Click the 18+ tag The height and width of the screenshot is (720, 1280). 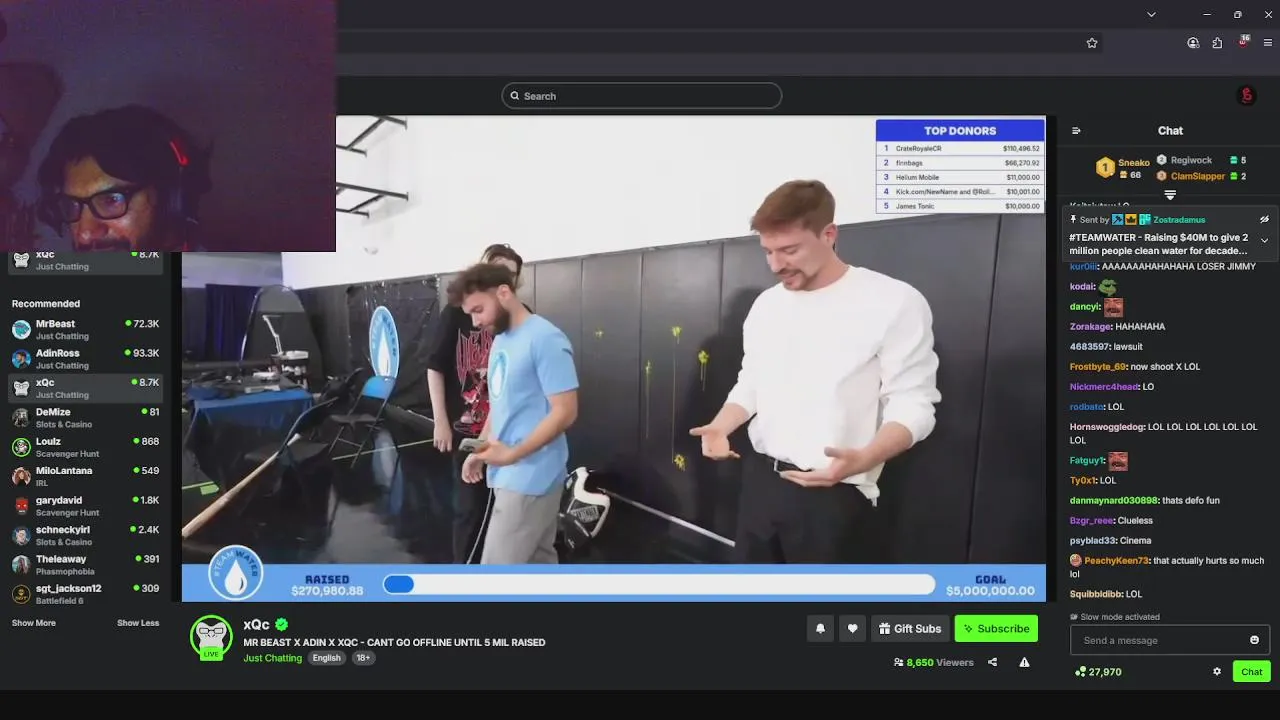[x=363, y=658]
